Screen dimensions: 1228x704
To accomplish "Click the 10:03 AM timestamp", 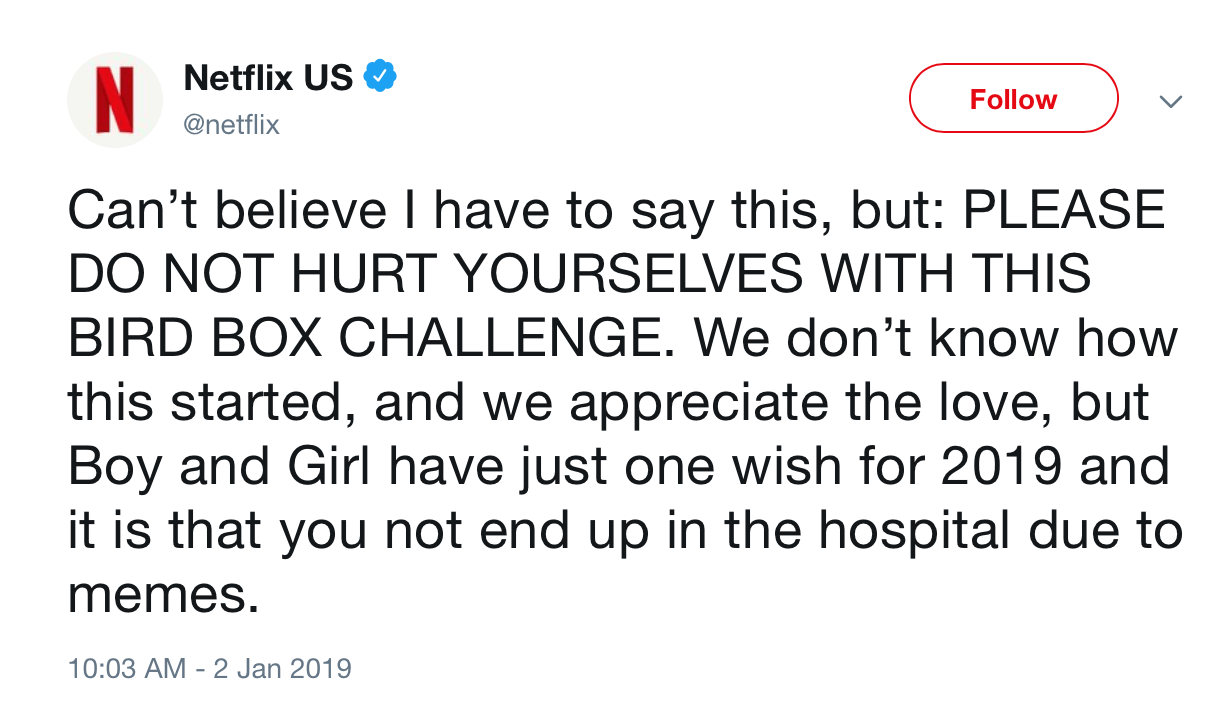I will 126,668.
